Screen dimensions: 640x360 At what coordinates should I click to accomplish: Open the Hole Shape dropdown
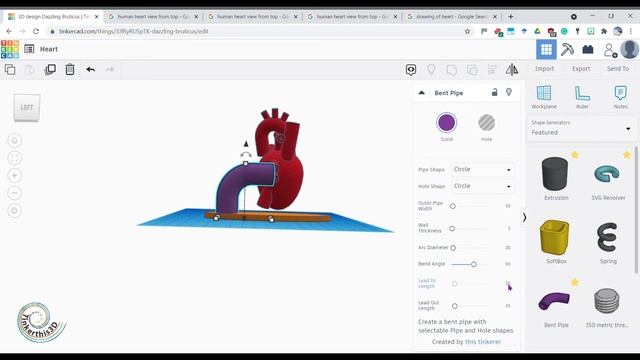point(482,186)
